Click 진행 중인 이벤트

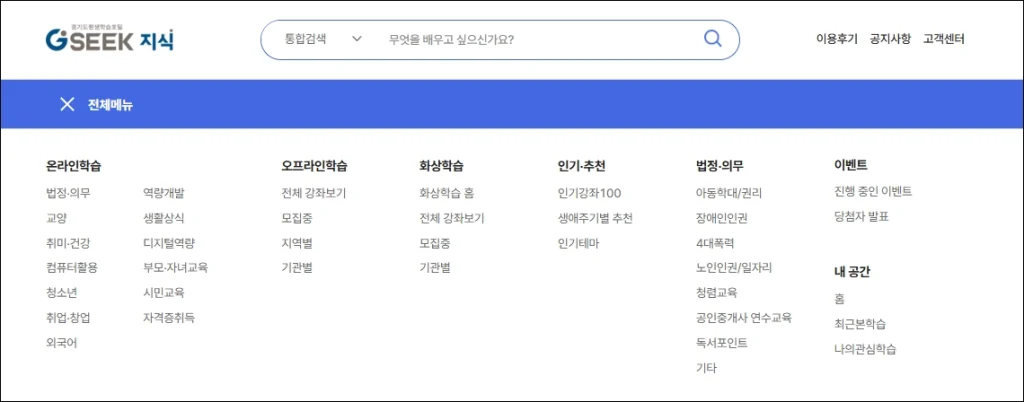tap(873, 191)
